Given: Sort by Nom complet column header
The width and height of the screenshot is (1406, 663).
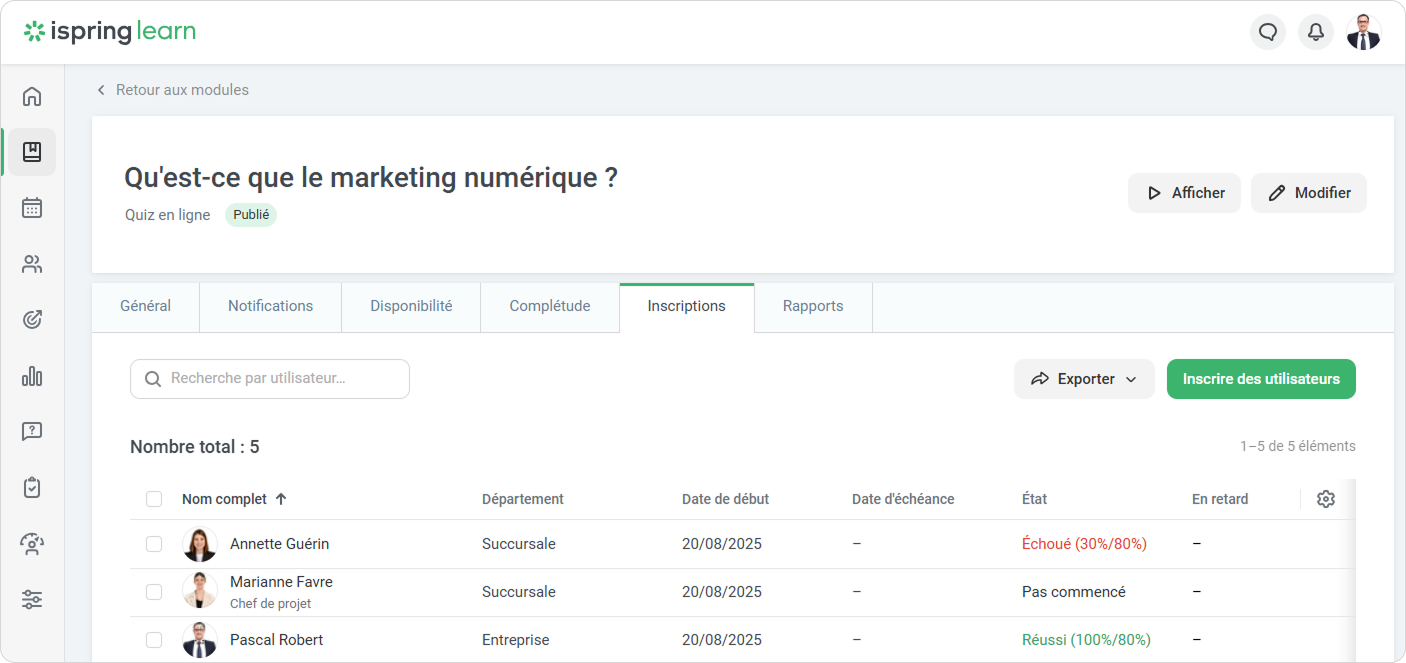Looking at the screenshot, I should tap(225, 499).
